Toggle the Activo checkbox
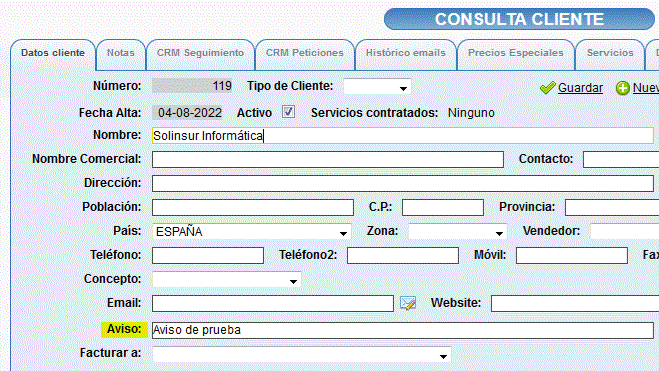 288,112
